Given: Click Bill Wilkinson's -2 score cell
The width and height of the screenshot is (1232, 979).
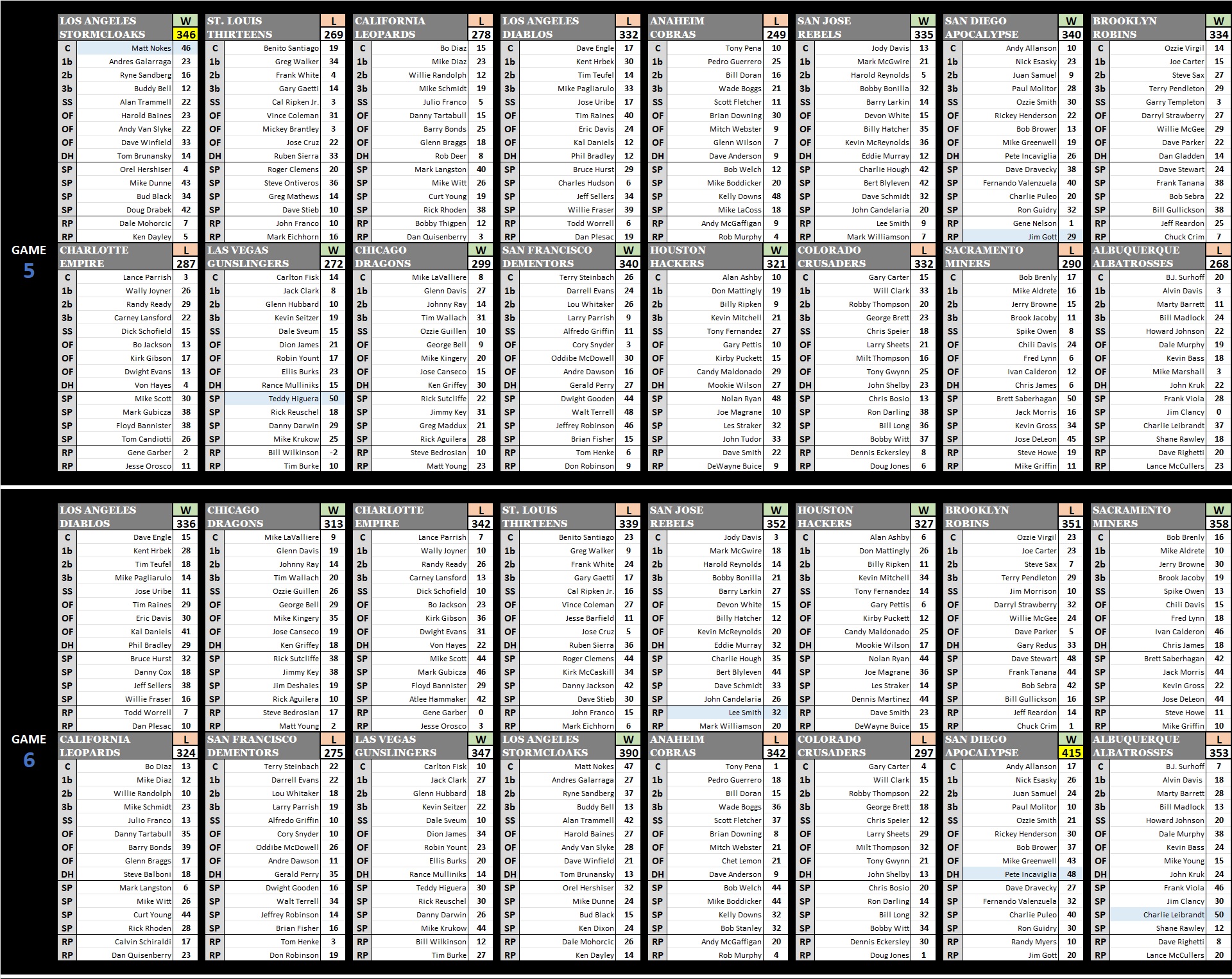Looking at the screenshot, I should [x=333, y=453].
